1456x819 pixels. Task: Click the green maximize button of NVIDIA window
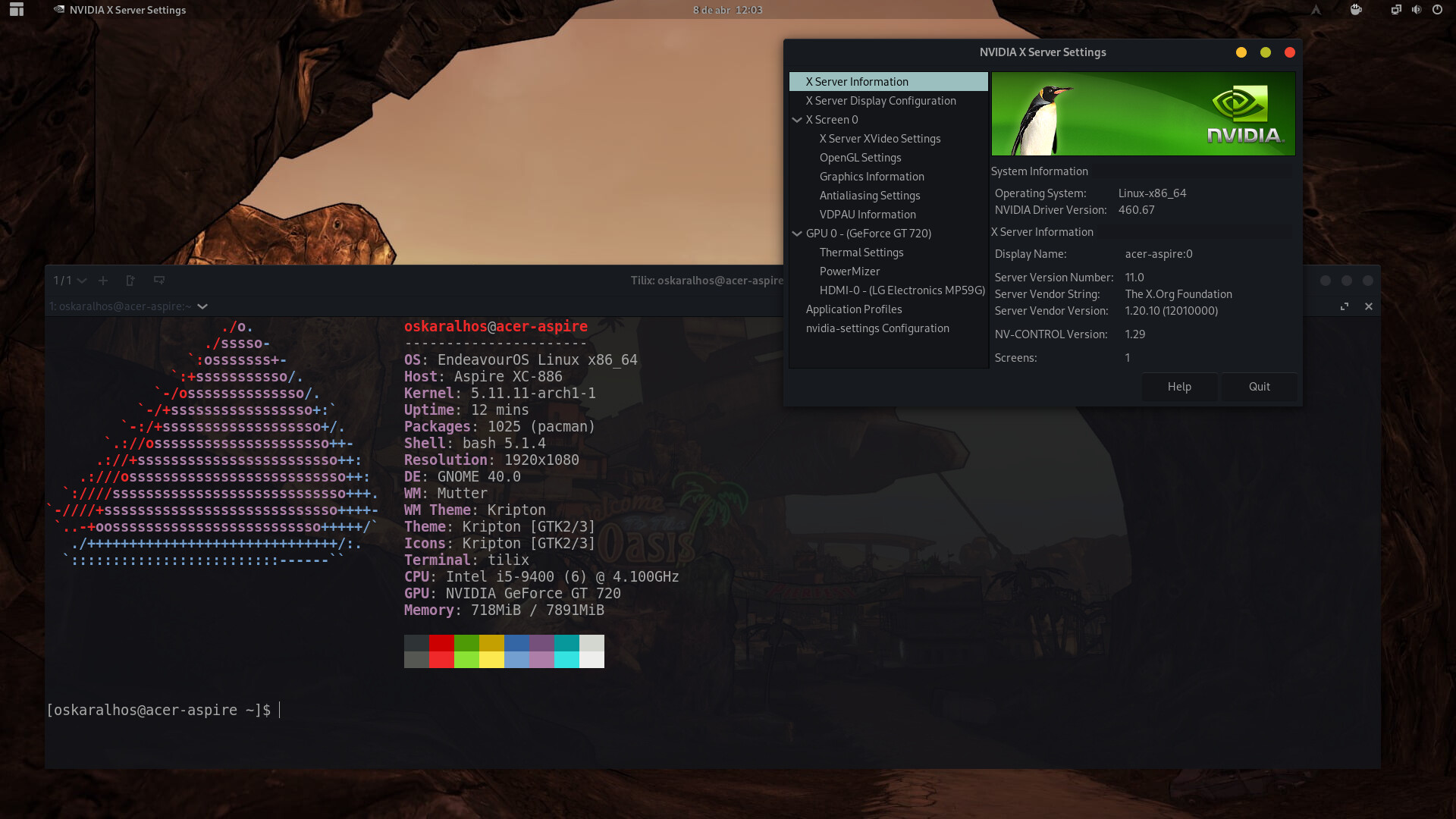[1266, 52]
